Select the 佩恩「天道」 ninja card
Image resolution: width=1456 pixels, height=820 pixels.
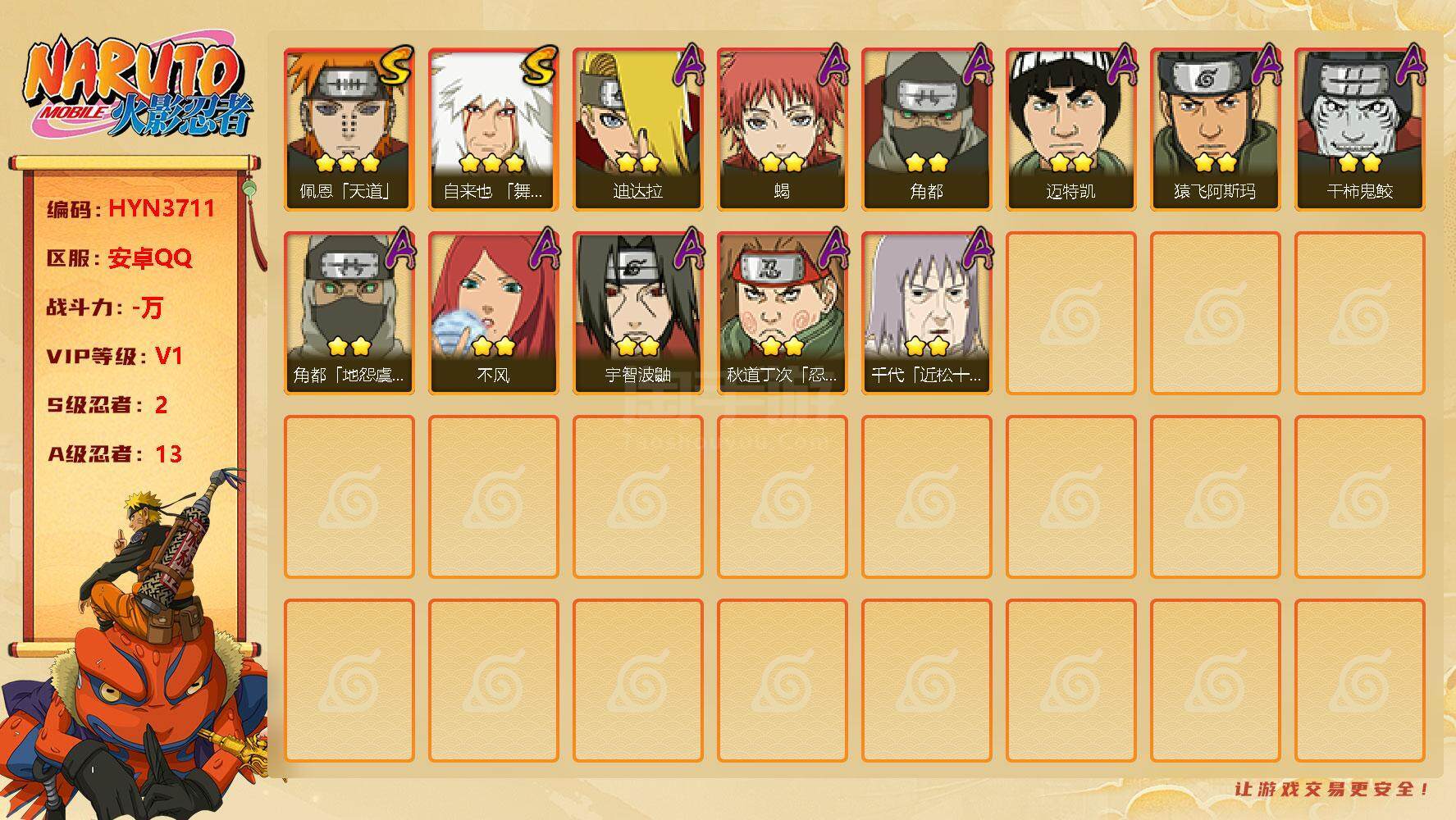click(349, 130)
